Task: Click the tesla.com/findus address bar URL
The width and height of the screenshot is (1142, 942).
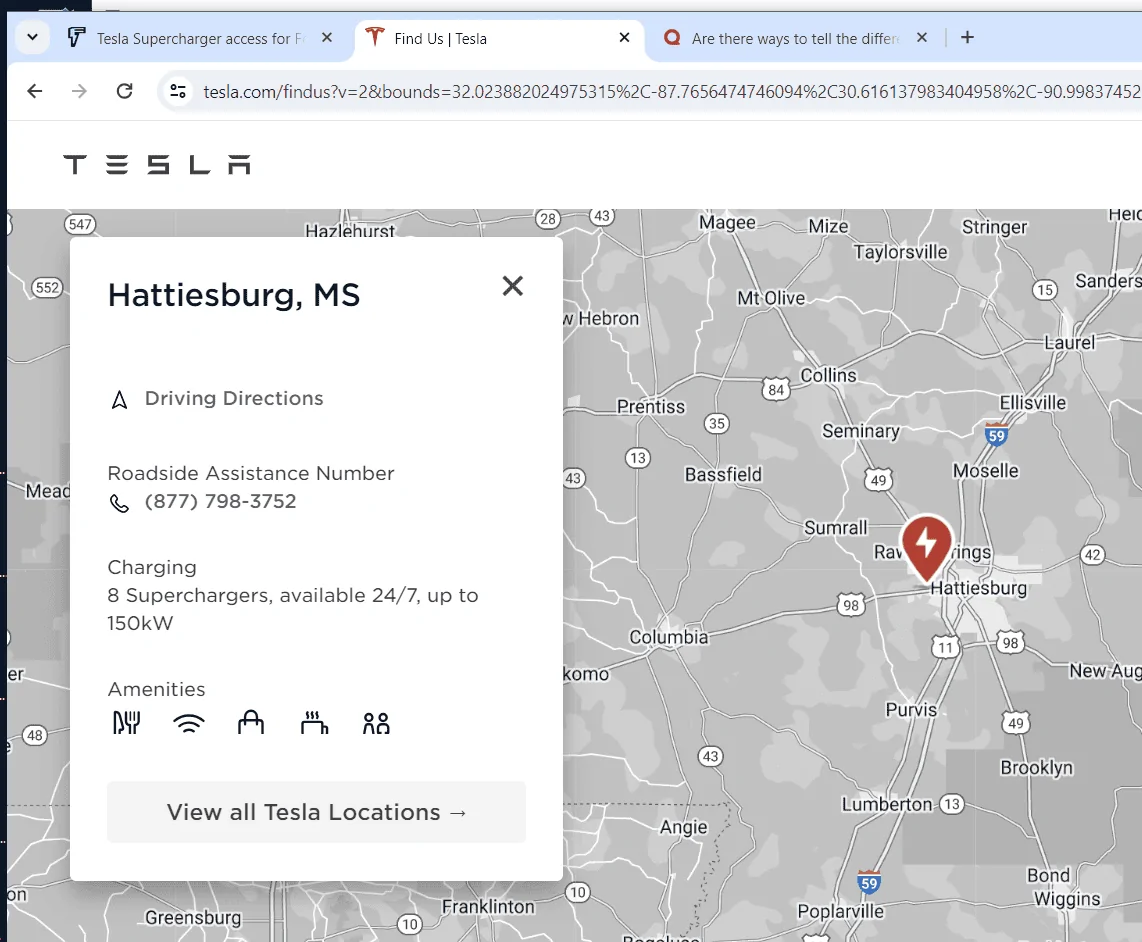Action: click(x=672, y=92)
